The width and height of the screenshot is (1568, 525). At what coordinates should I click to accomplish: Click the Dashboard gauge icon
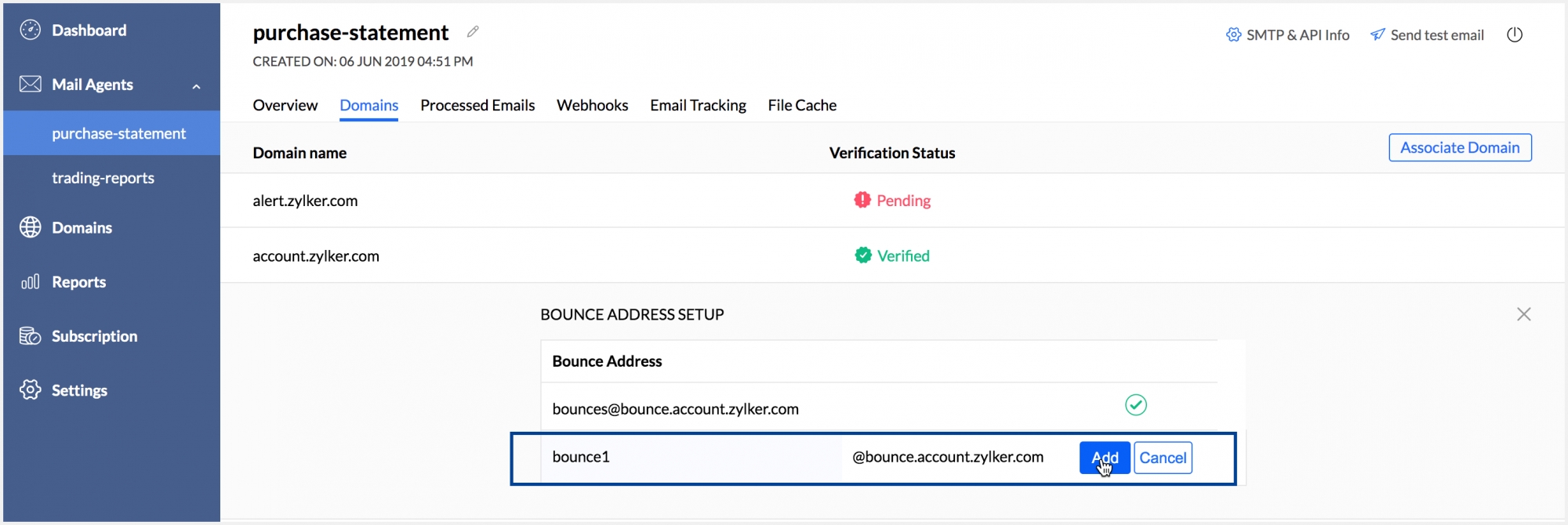point(31,31)
